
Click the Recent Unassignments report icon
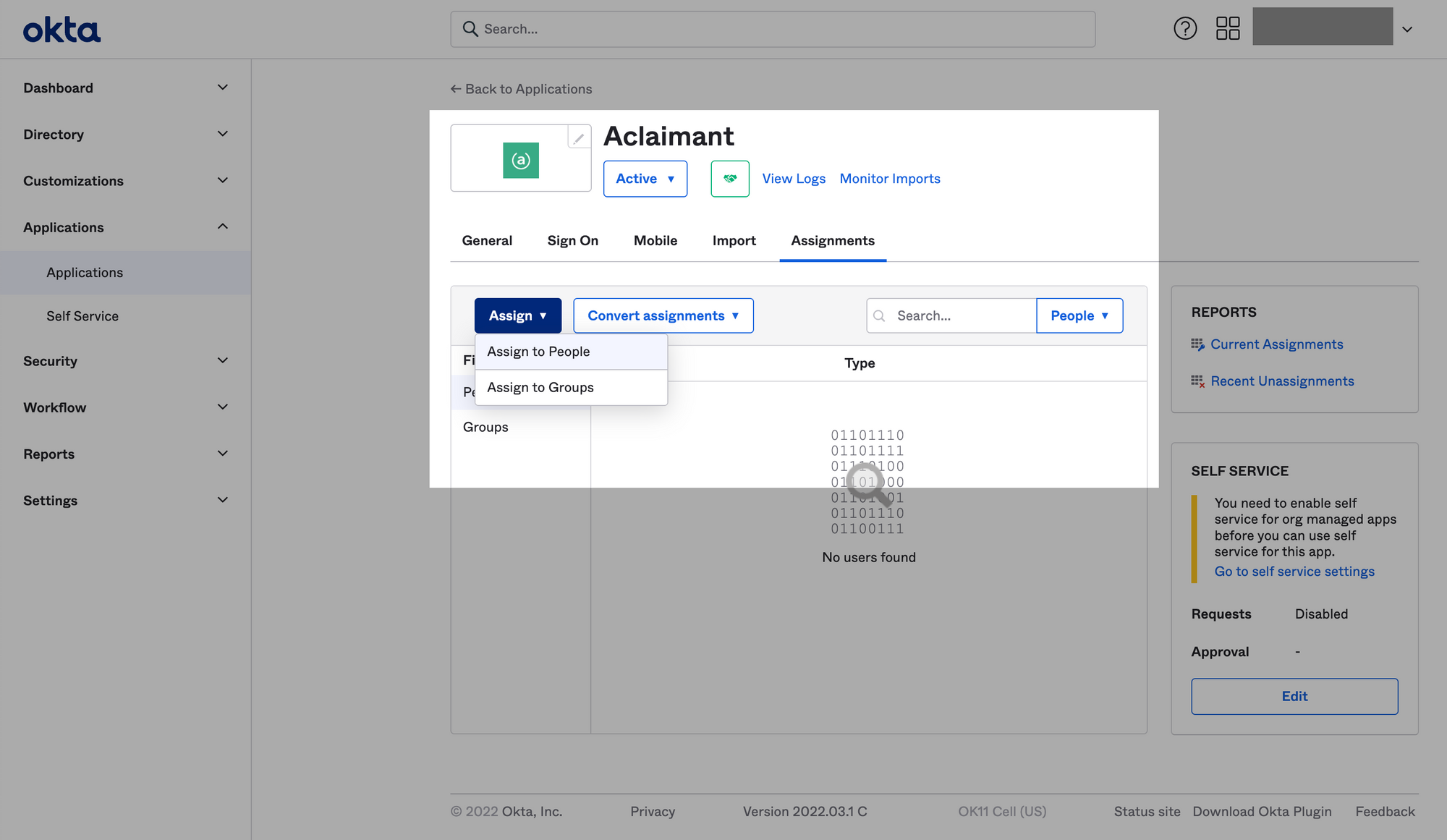click(1198, 381)
